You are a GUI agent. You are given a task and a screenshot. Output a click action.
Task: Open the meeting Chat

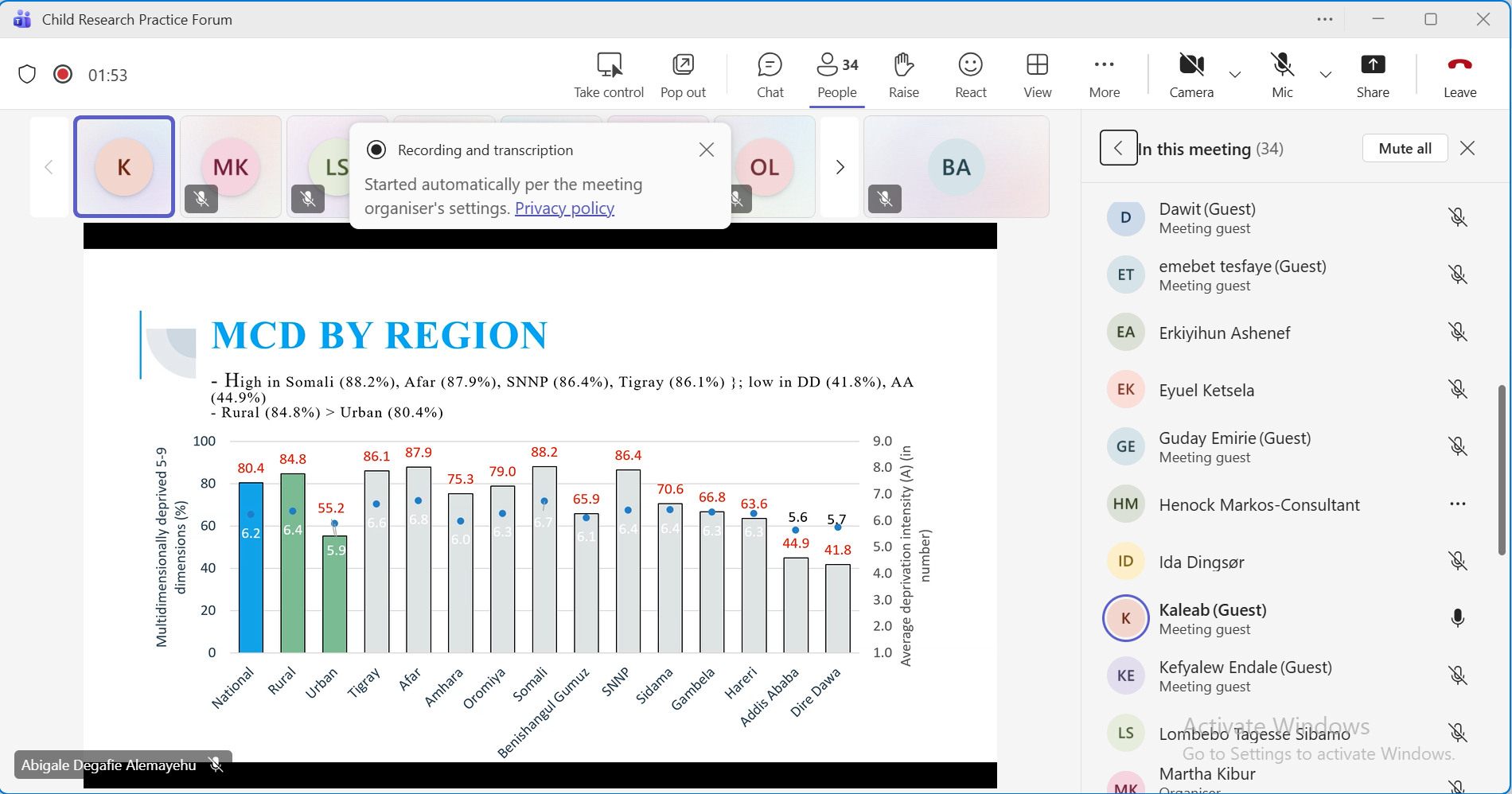point(770,75)
